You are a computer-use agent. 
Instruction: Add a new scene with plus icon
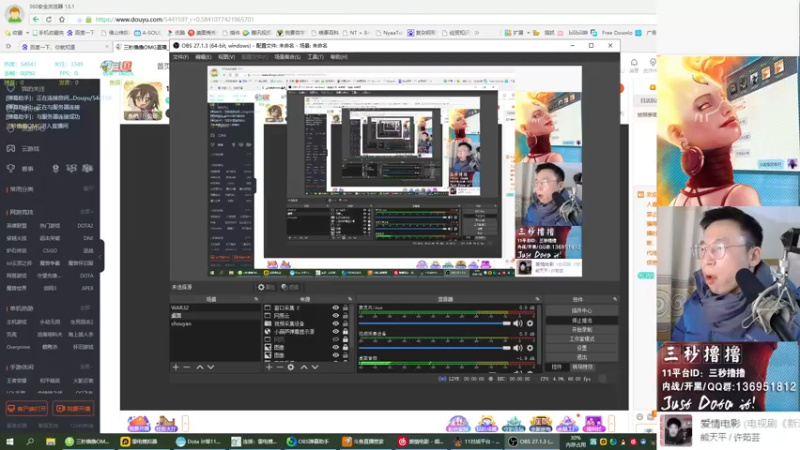(x=176, y=367)
